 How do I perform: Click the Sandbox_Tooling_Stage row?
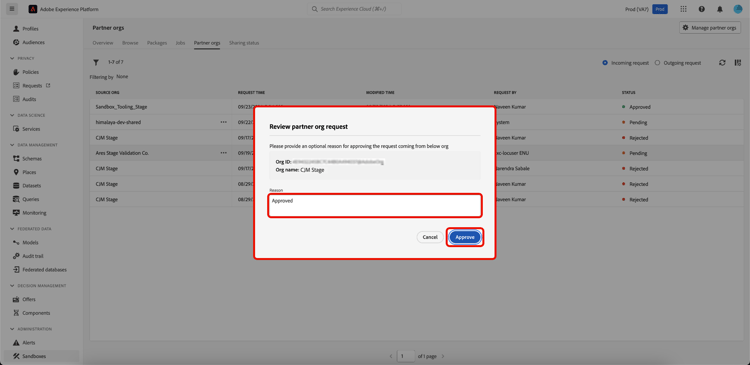416,107
